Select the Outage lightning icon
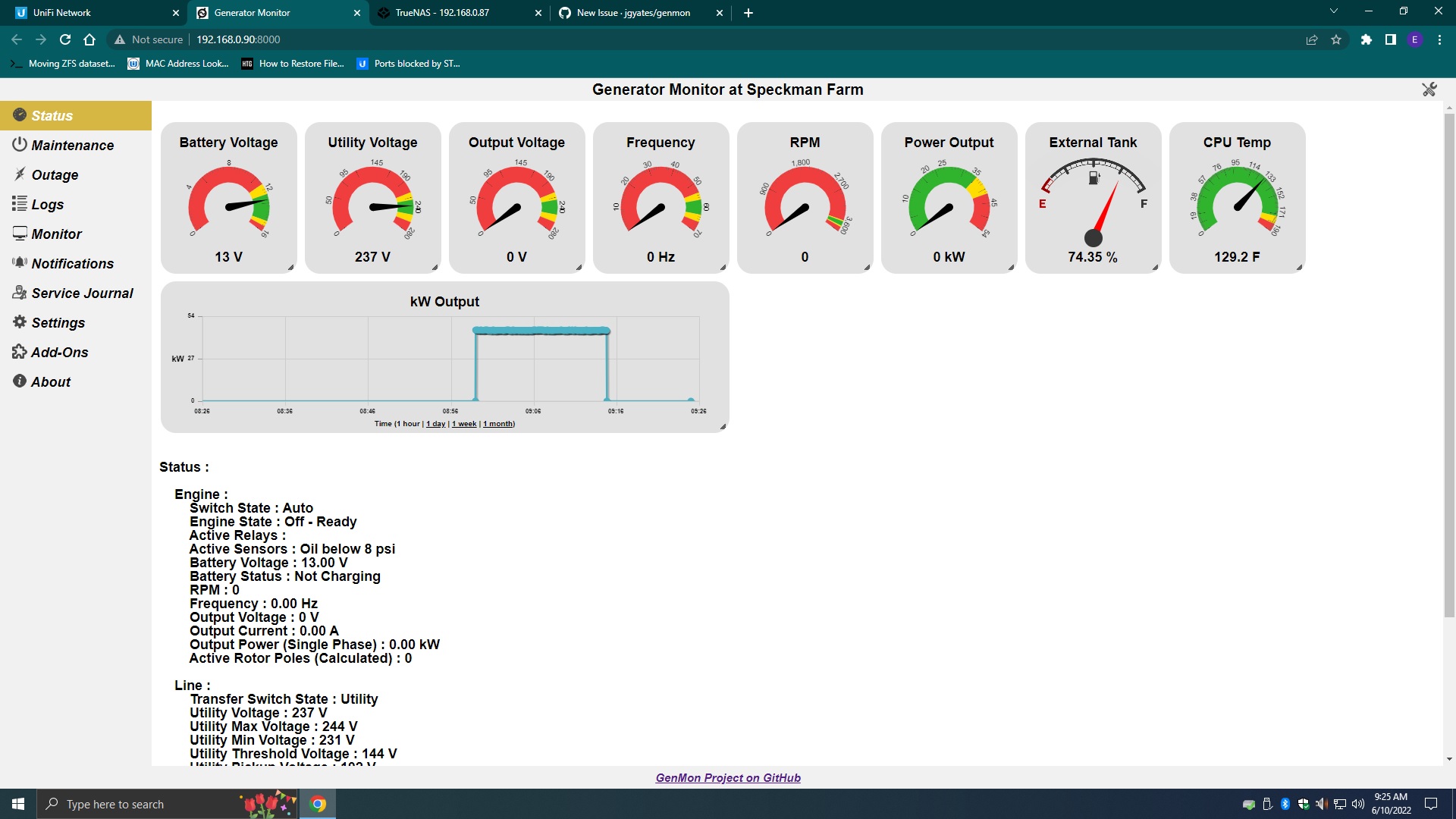1456x819 pixels. 20,174
